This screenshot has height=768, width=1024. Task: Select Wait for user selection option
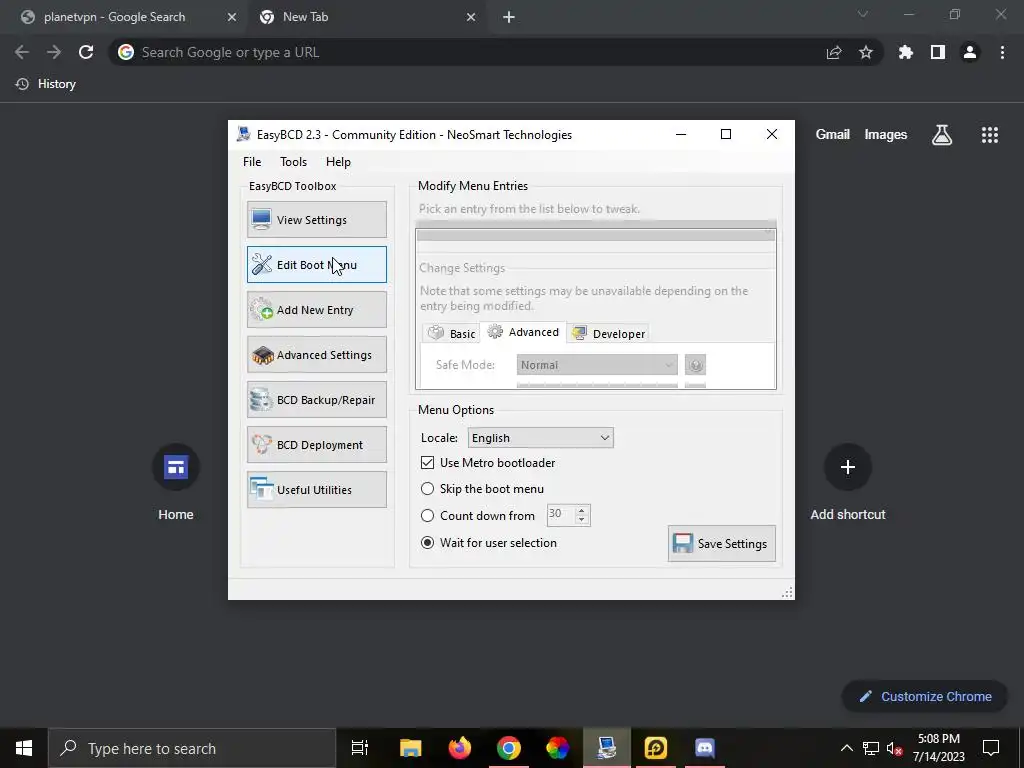427,543
